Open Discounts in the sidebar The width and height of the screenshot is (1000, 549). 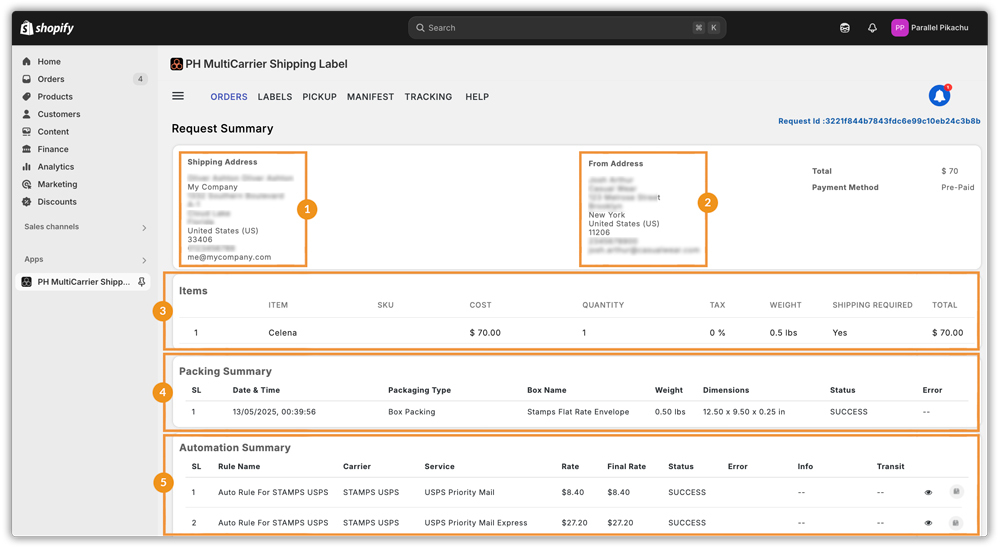(x=57, y=201)
